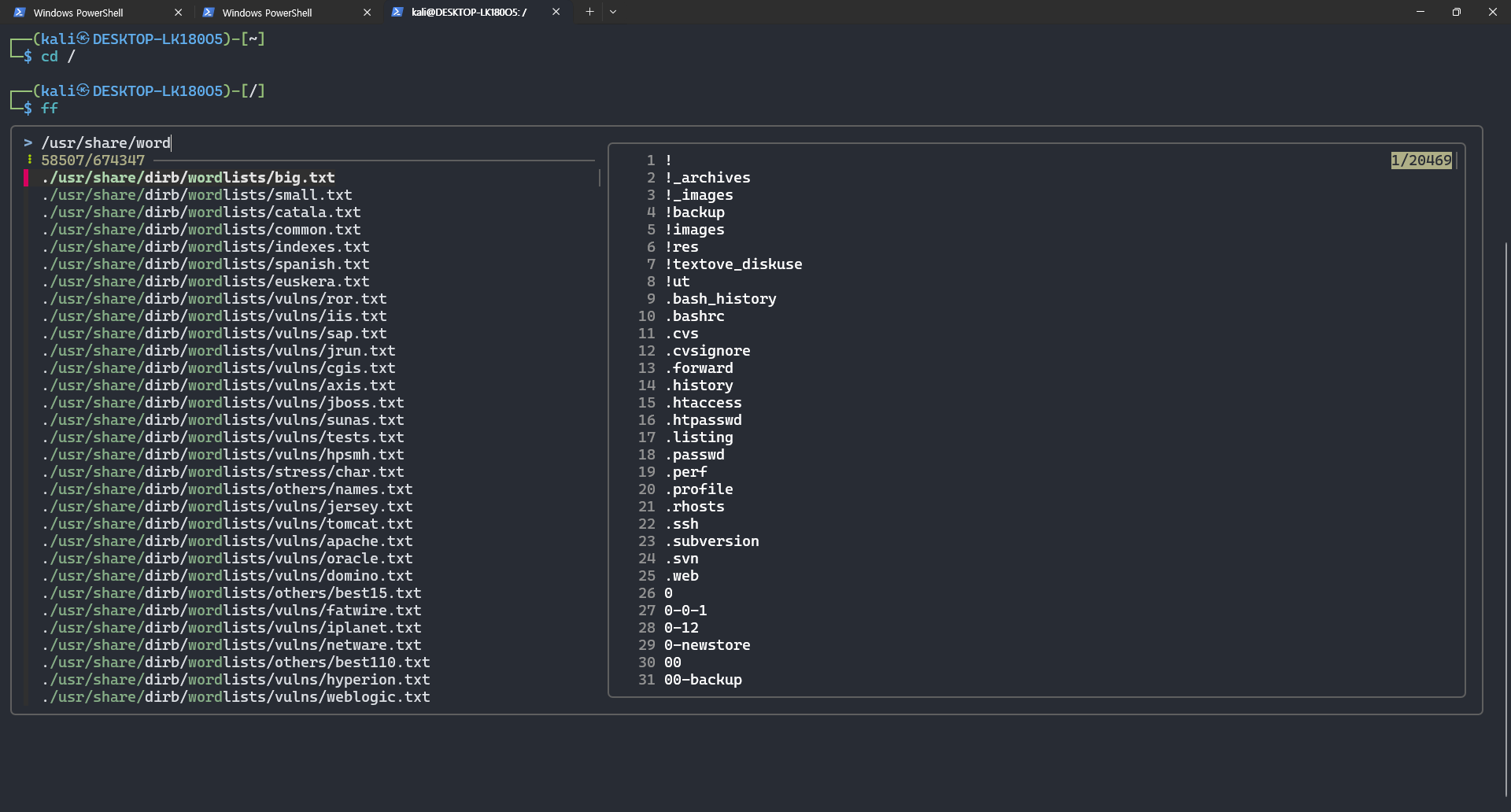Select the dirb wordlists big.txt result
This screenshot has width=1511, height=812.
click(189, 178)
